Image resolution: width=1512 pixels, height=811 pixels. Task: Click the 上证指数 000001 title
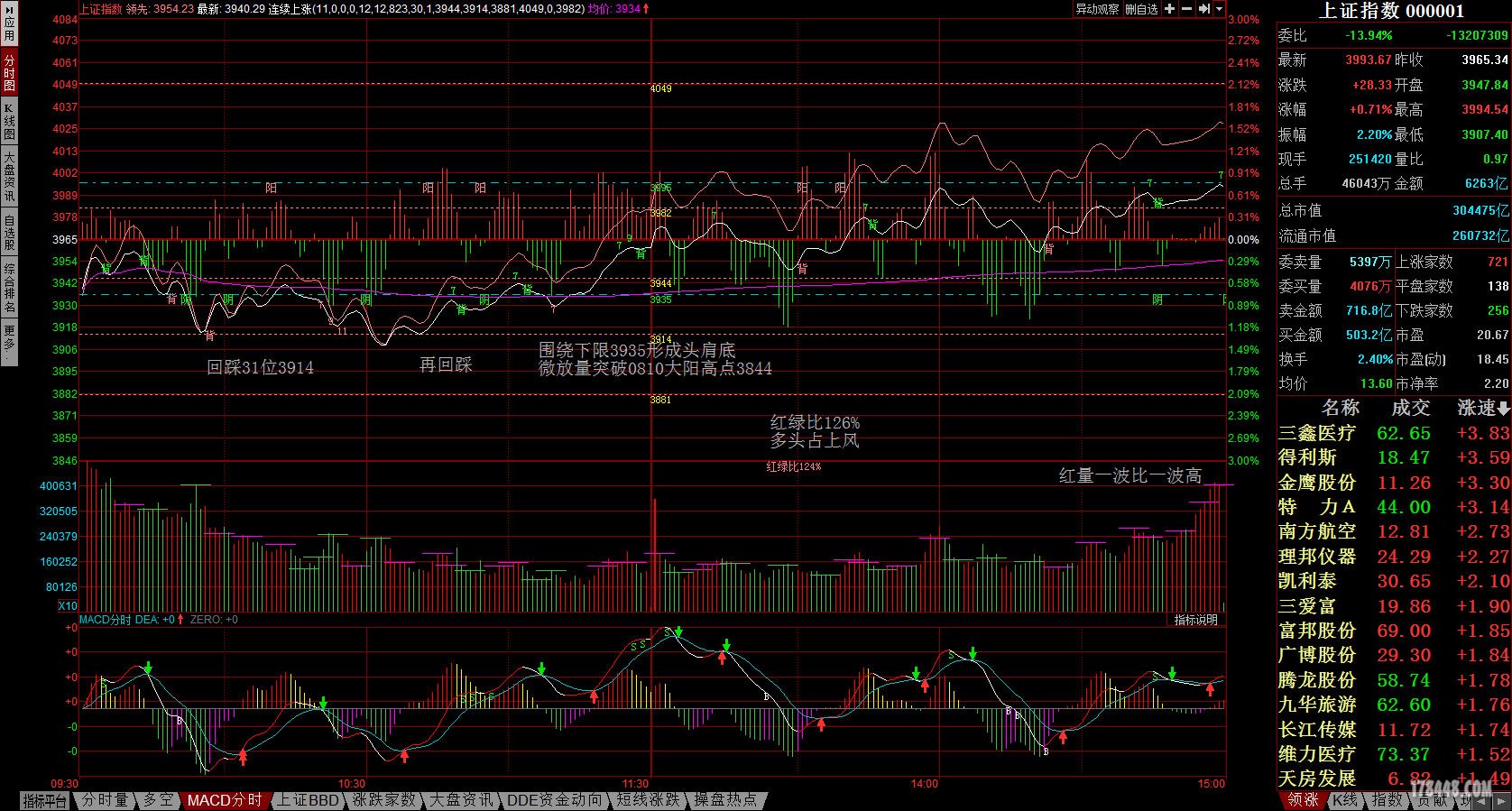tap(1392, 11)
